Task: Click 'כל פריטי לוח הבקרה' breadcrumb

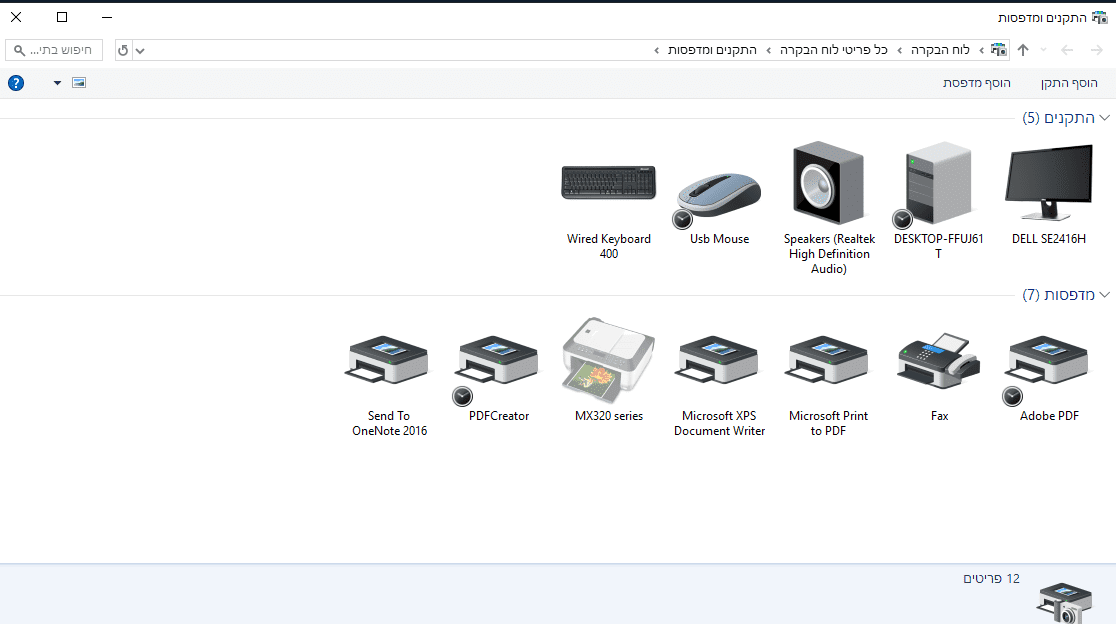Action: (833, 50)
